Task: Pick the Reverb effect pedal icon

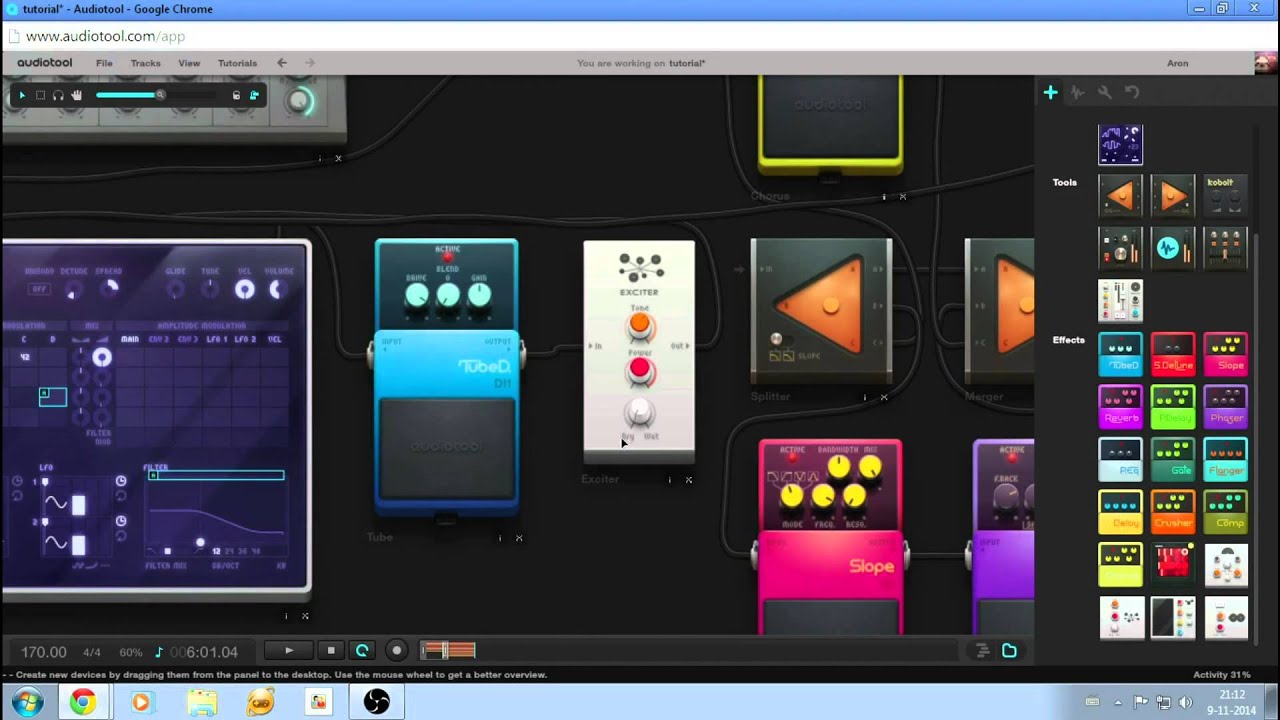Action: [1120, 407]
